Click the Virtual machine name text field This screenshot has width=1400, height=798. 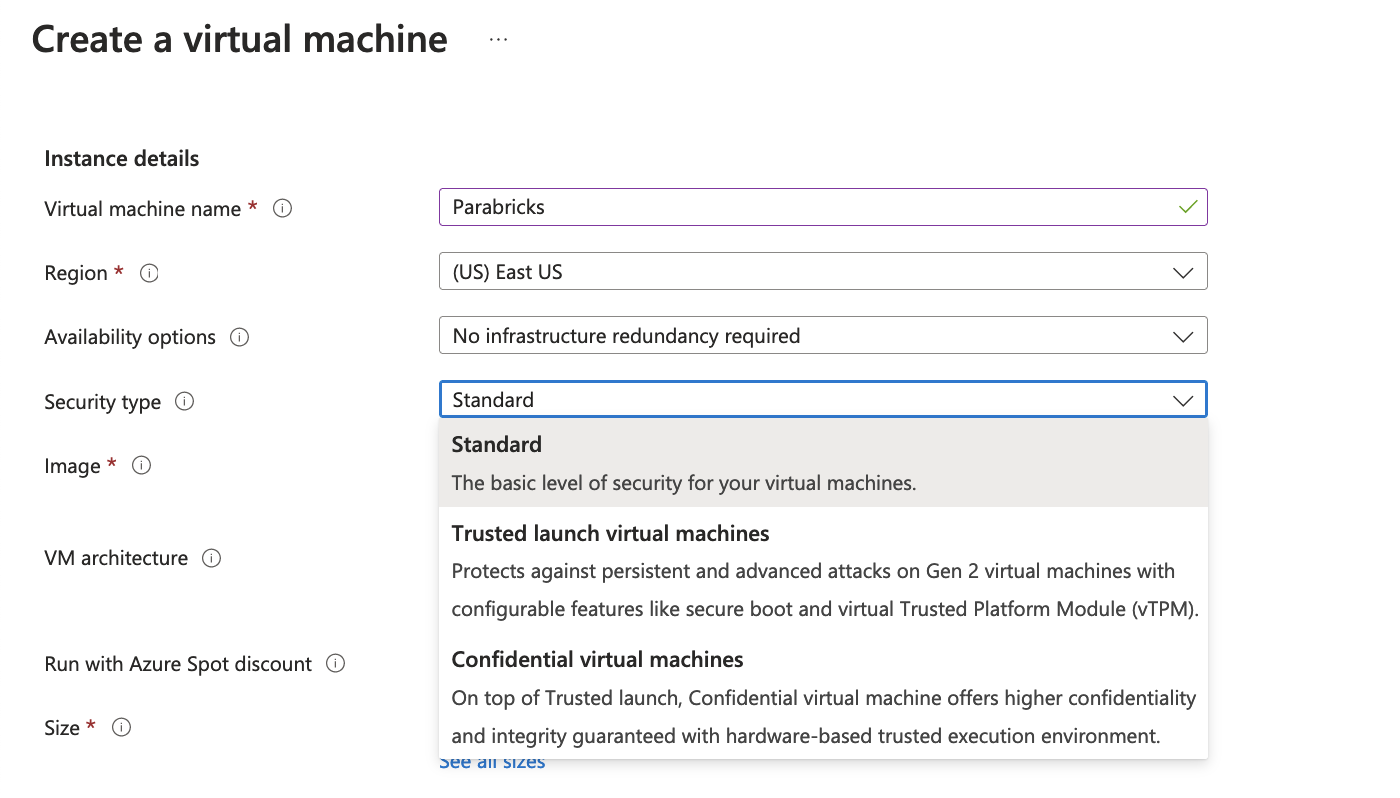pyautogui.click(x=800, y=207)
